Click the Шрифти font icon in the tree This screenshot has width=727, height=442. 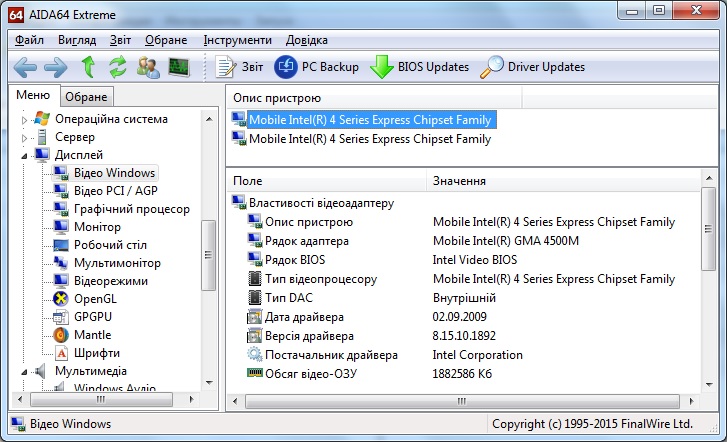click(x=61, y=353)
